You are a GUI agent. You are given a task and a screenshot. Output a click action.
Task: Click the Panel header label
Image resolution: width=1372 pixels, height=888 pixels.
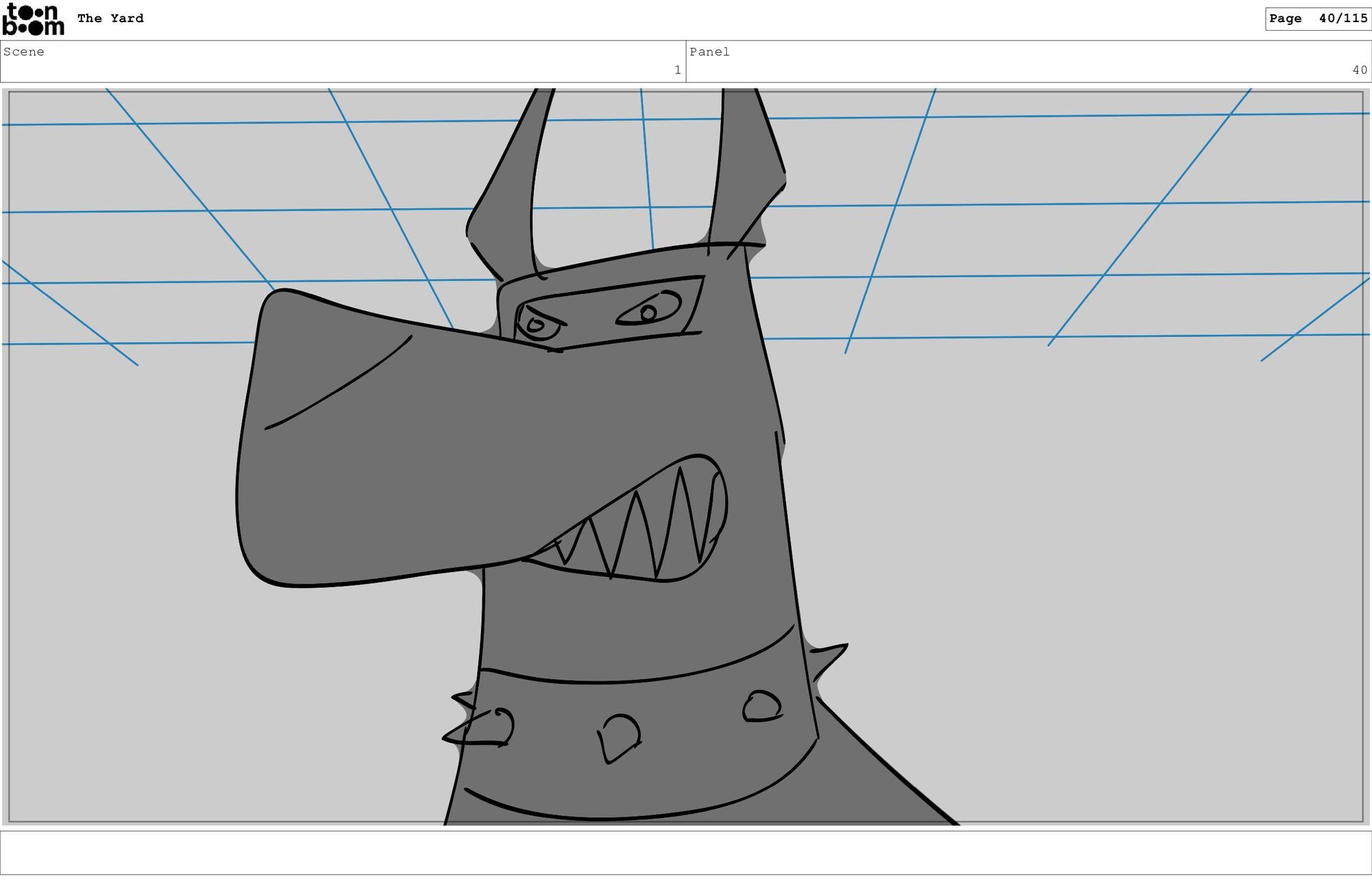point(709,51)
